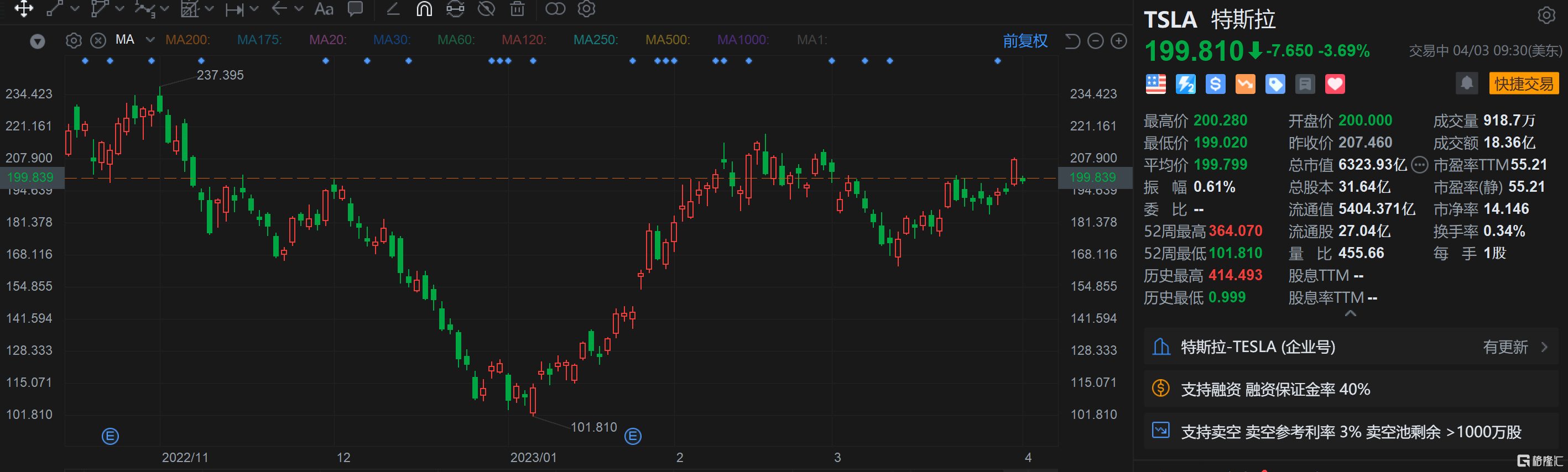Open the 特斯拉-TESLA 企业号 row

pyautogui.click(x=1351, y=347)
